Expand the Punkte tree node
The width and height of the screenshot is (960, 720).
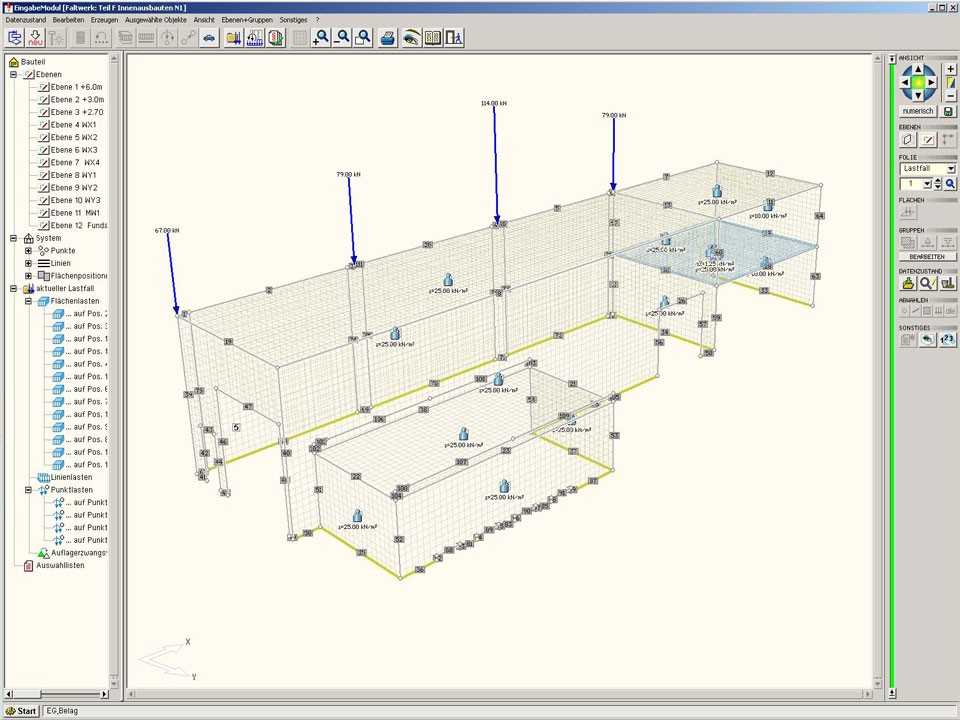click(28, 251)
